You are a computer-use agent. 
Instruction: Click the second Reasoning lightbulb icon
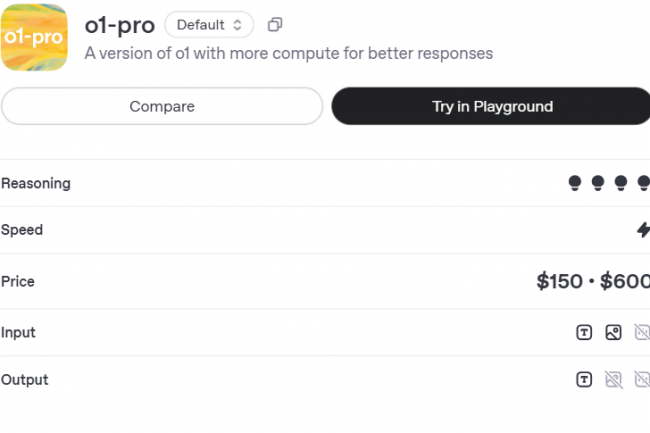pyautogui.click(x=598, y=183)
